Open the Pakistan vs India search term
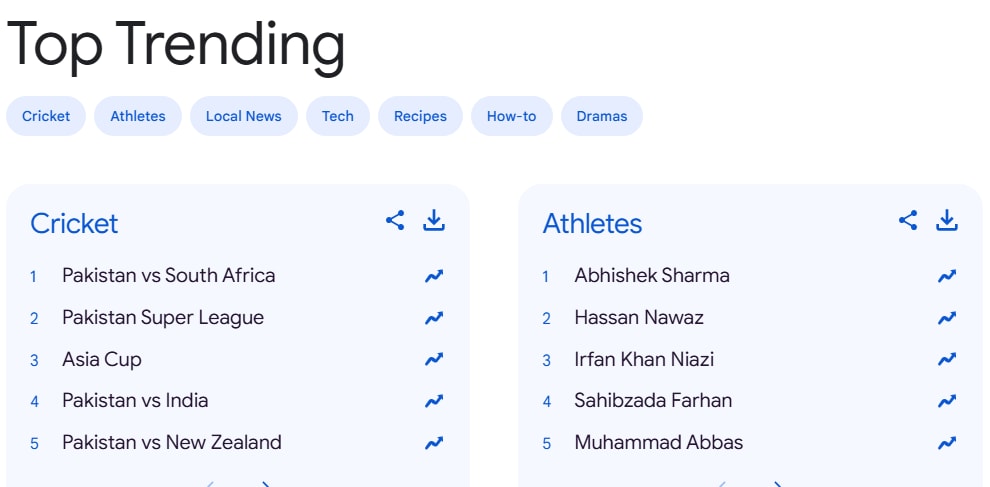Image resolution: width=990 pixels, height=487 pixels. click(x=135, y=401)
